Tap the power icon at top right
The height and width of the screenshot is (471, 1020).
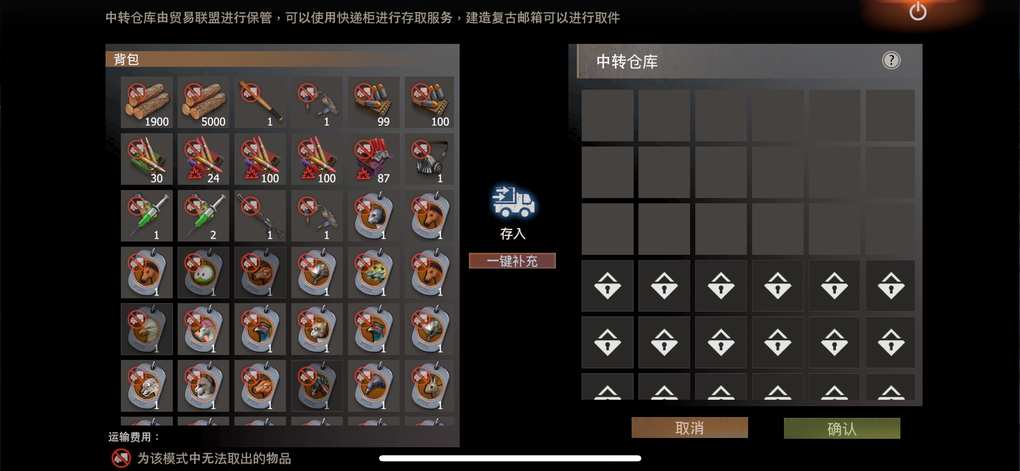(x=918, y=11)
